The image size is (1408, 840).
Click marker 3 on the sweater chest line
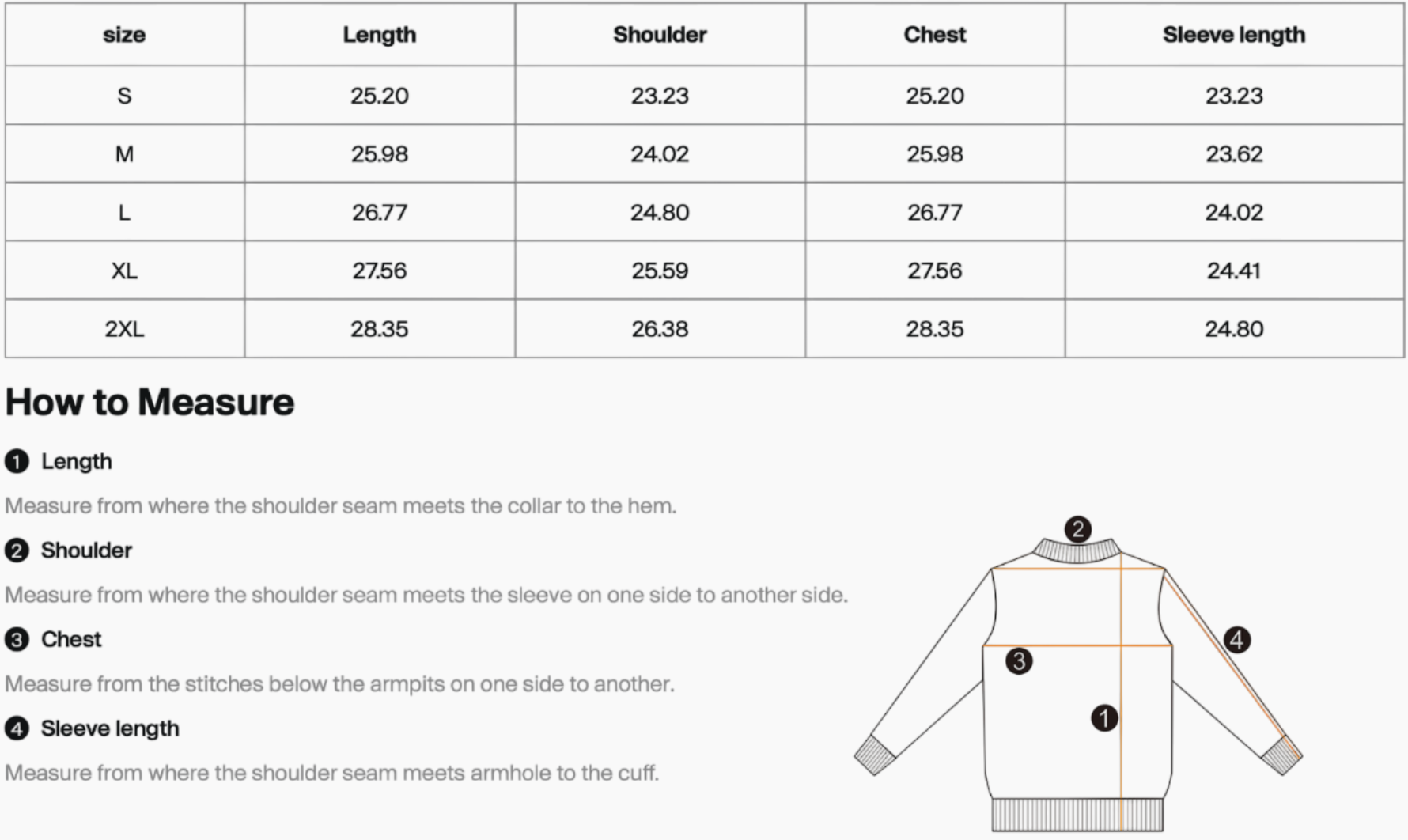pos(1019,660)
